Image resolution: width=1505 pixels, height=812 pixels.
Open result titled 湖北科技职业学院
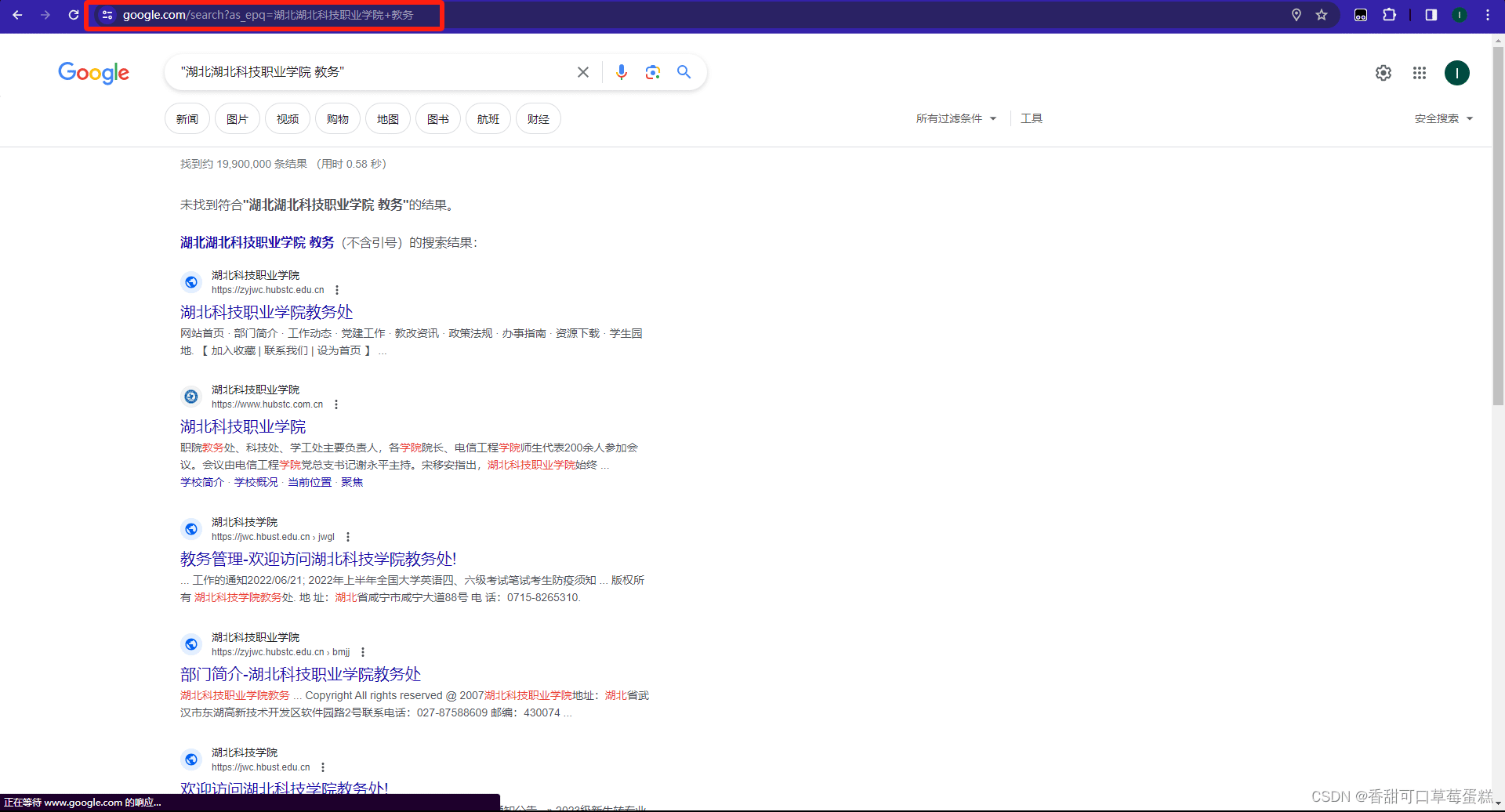(x=243, y=426)
